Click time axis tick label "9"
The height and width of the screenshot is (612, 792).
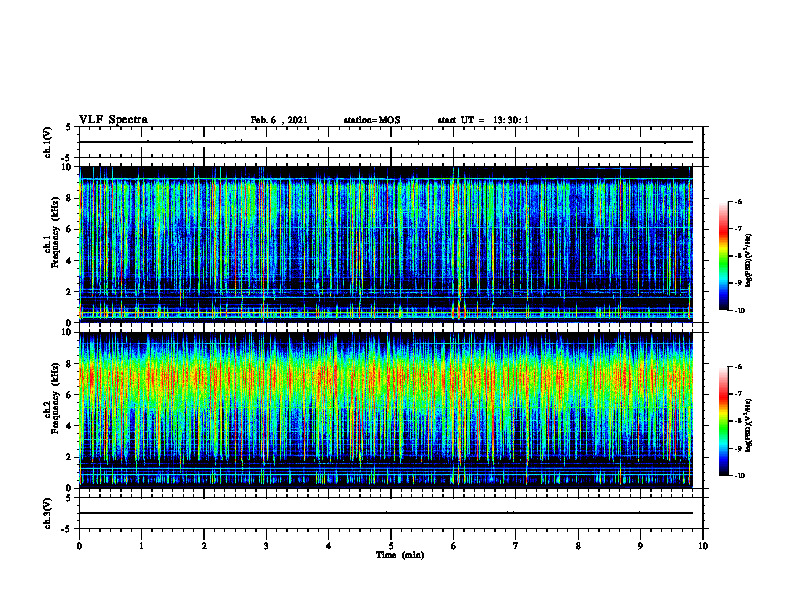[640, 546]
